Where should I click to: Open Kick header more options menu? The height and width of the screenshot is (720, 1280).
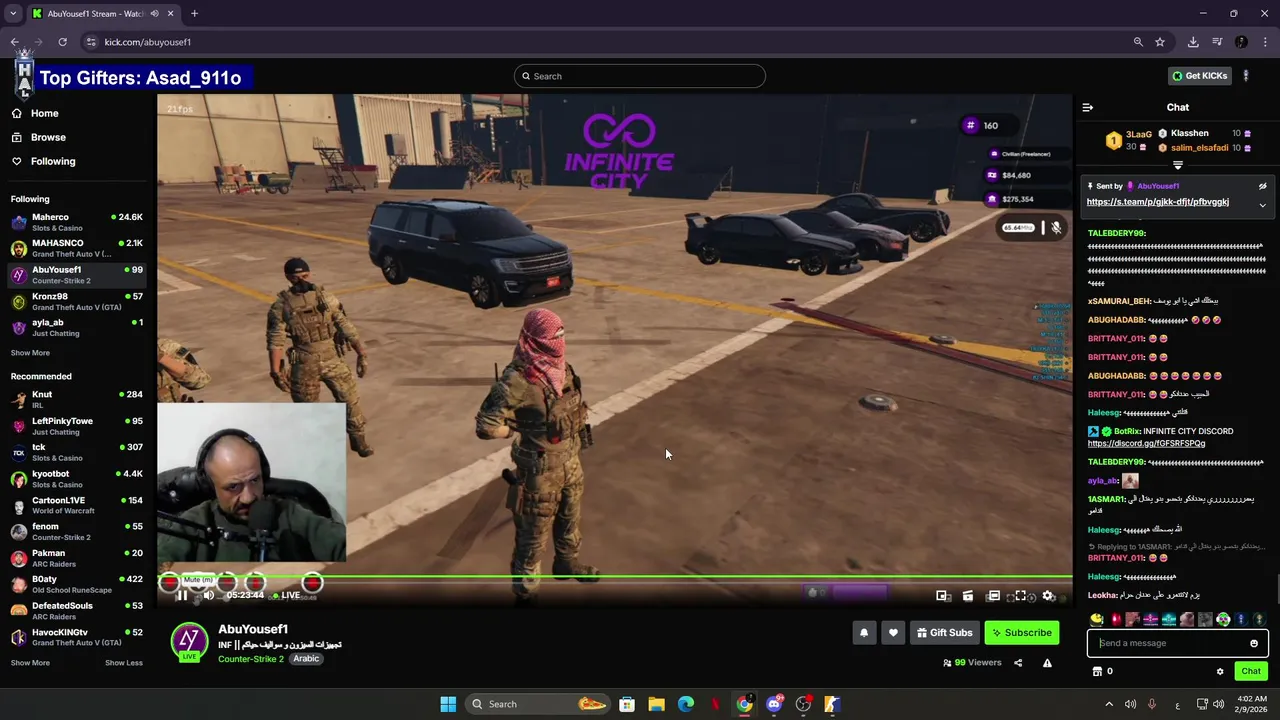1246,76
